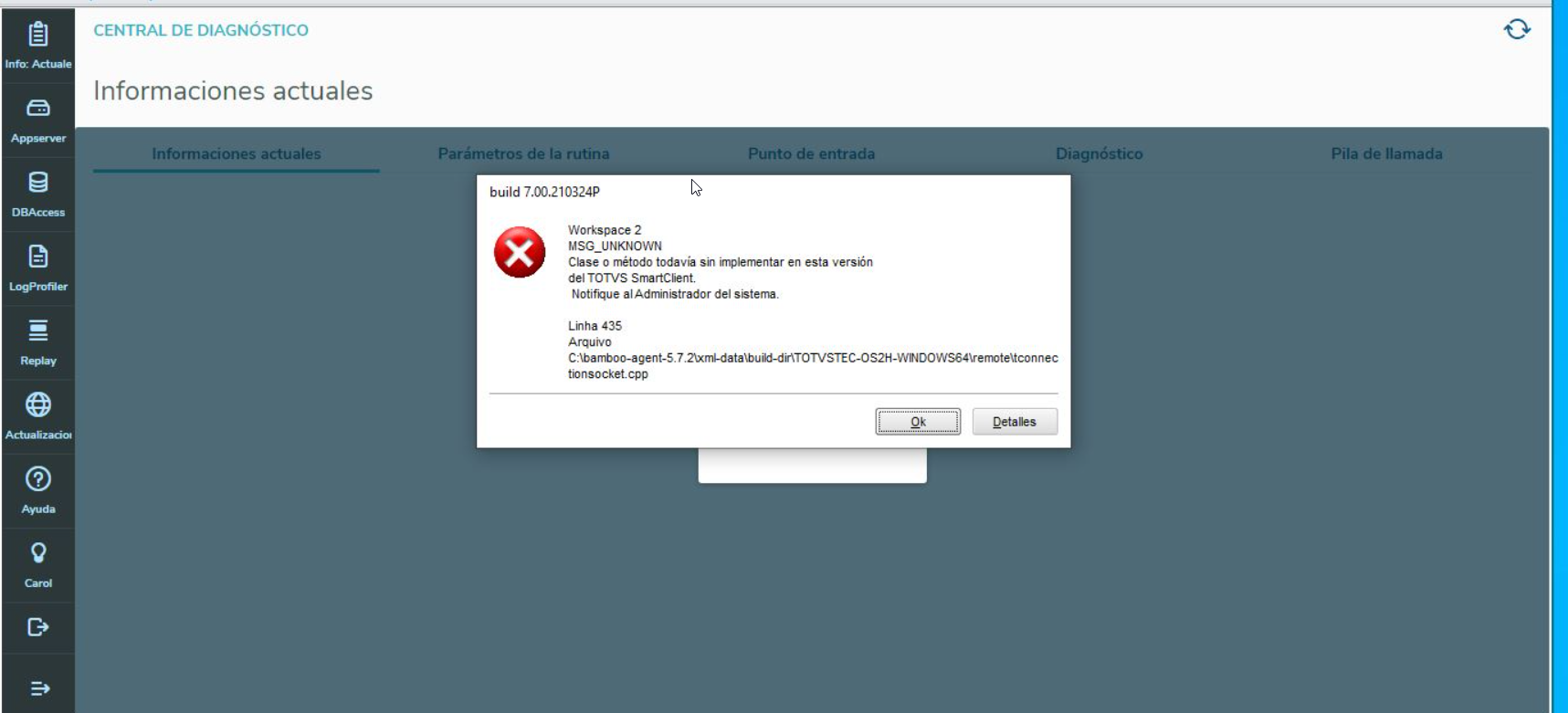
Task: Open the Actualizaciones globe icon
Action: (37, 404)
